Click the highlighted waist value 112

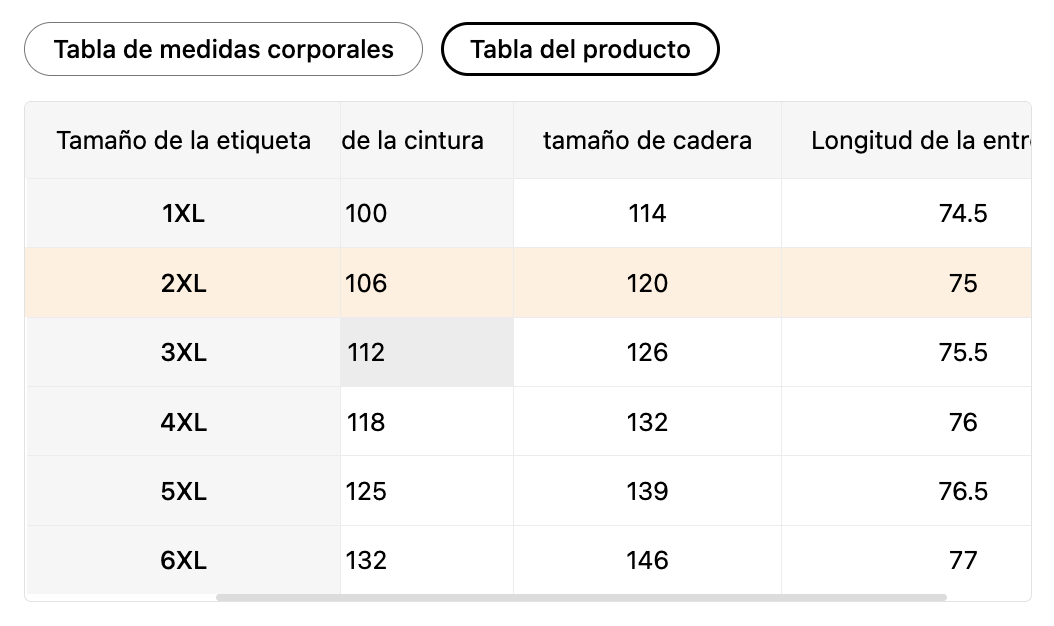coord(366,352)
